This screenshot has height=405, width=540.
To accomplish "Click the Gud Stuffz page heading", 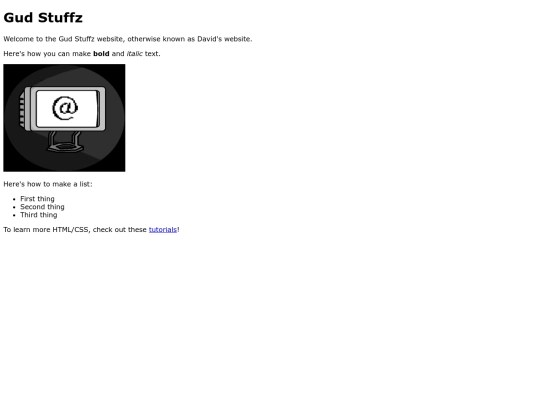I will pyautogui.click(x=43, y=18).
